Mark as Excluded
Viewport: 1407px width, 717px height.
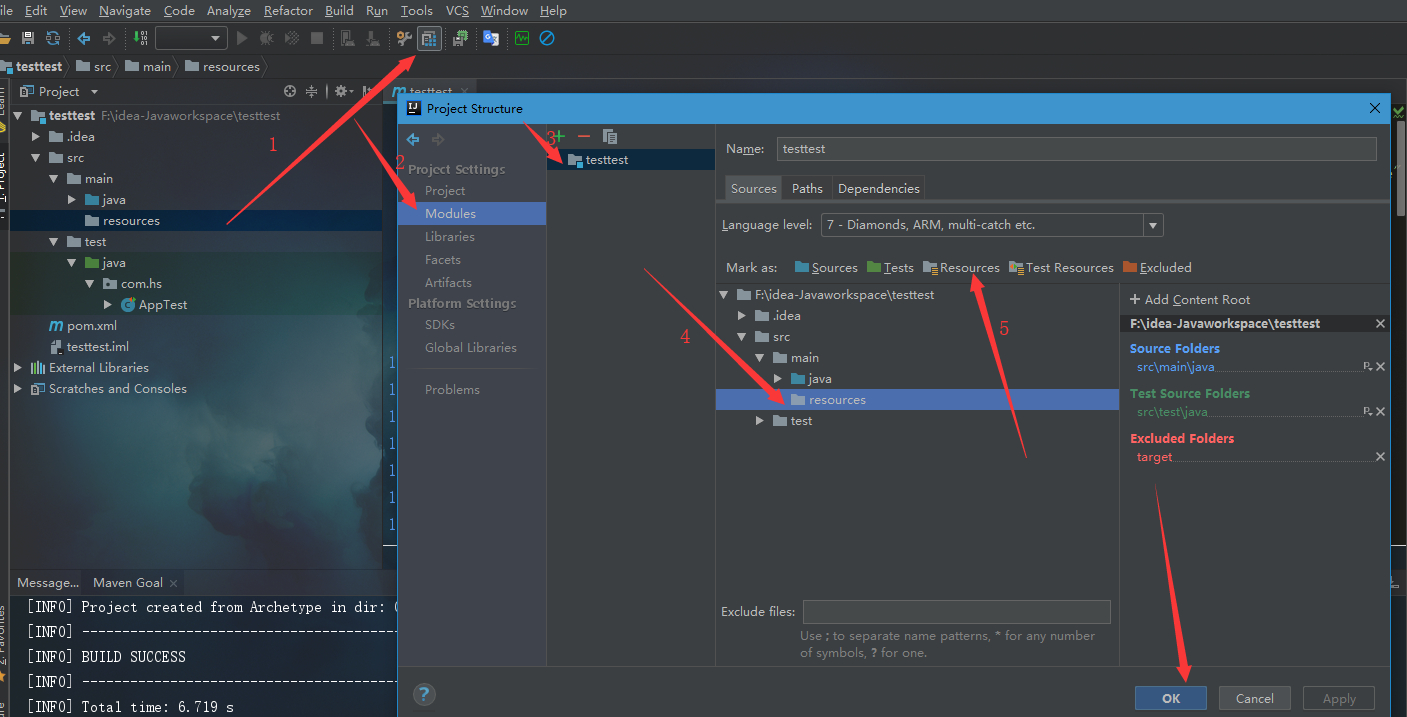(1157, 268)
